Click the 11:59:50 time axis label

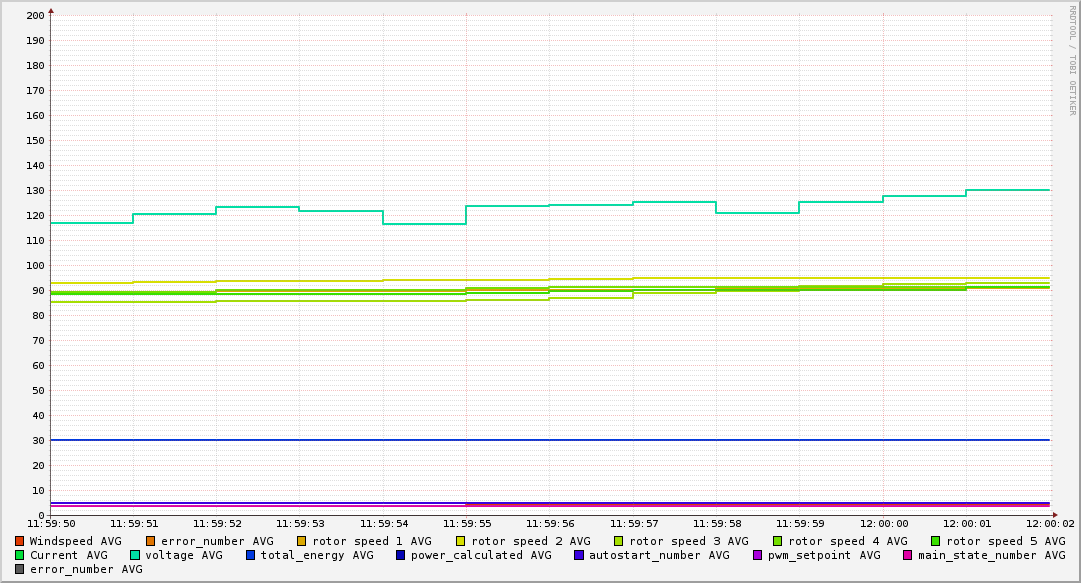[51, 524]
